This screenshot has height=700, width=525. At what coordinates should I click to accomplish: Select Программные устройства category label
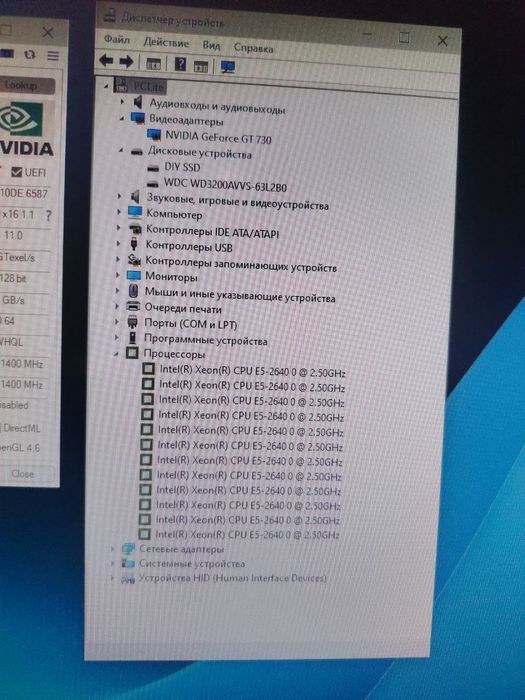[205, 340]
